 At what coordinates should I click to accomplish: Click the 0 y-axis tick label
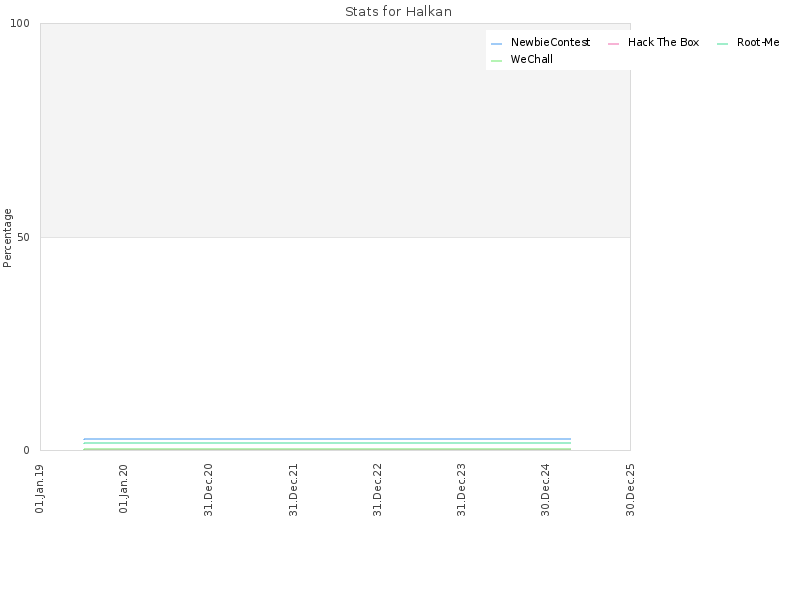[x=27, y=450]
